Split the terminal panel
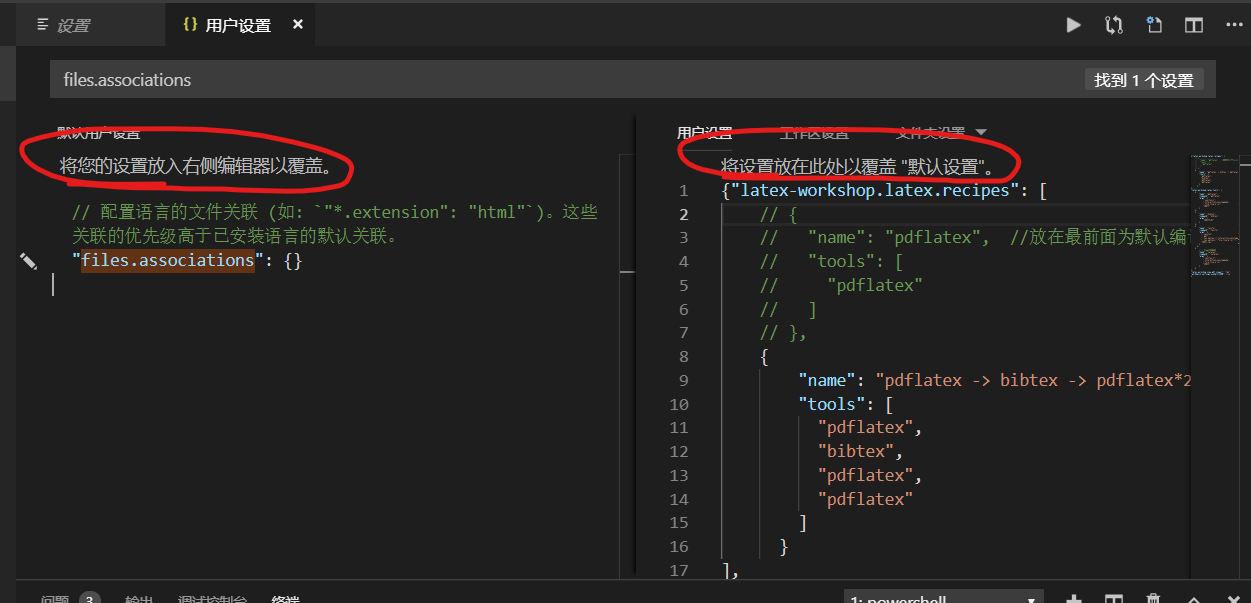 (x=1114, y=599)
